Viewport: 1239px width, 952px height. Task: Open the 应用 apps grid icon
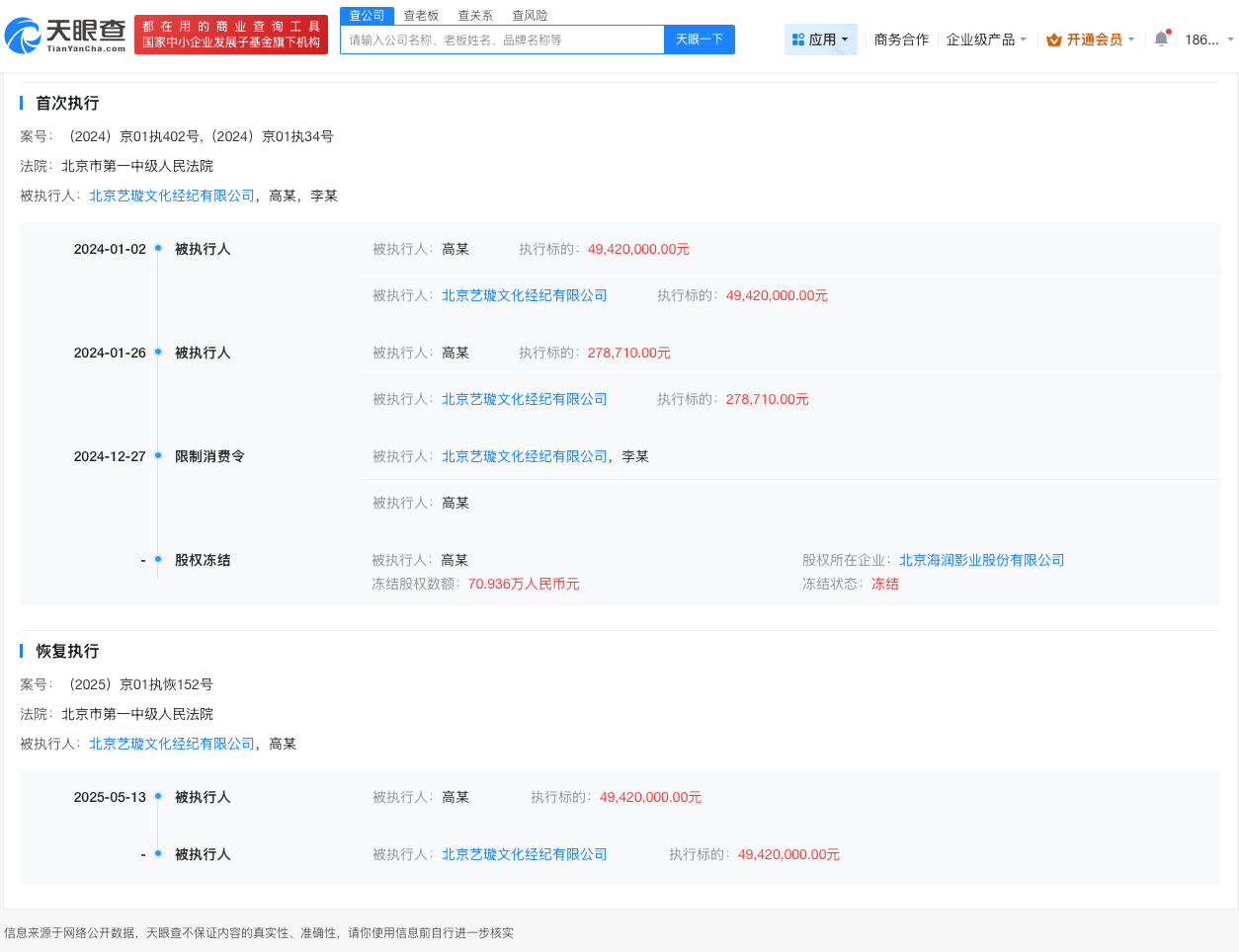pos(800,39)
